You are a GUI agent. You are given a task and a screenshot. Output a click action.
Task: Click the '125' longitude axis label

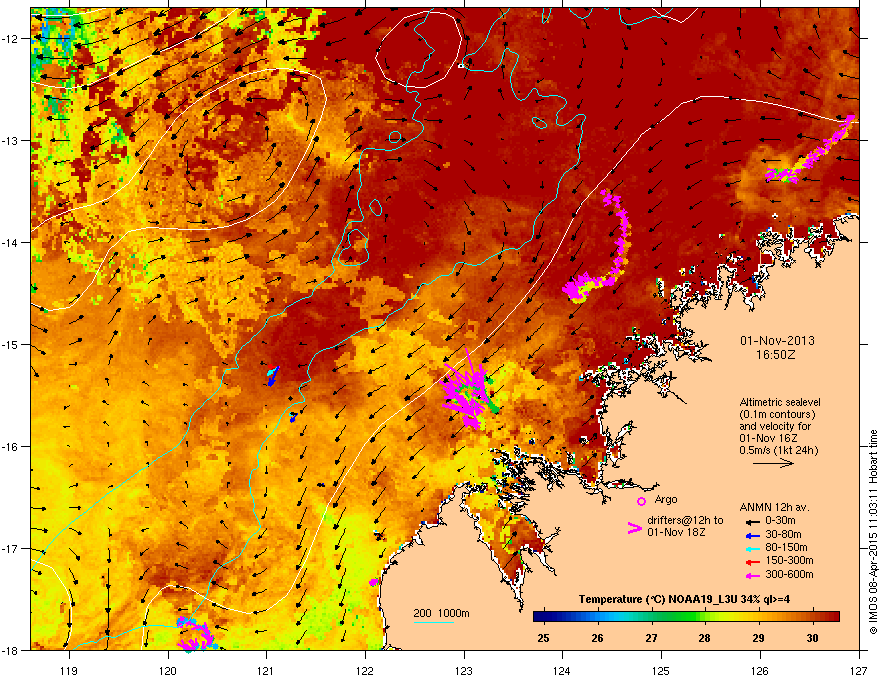click(661, 670)
